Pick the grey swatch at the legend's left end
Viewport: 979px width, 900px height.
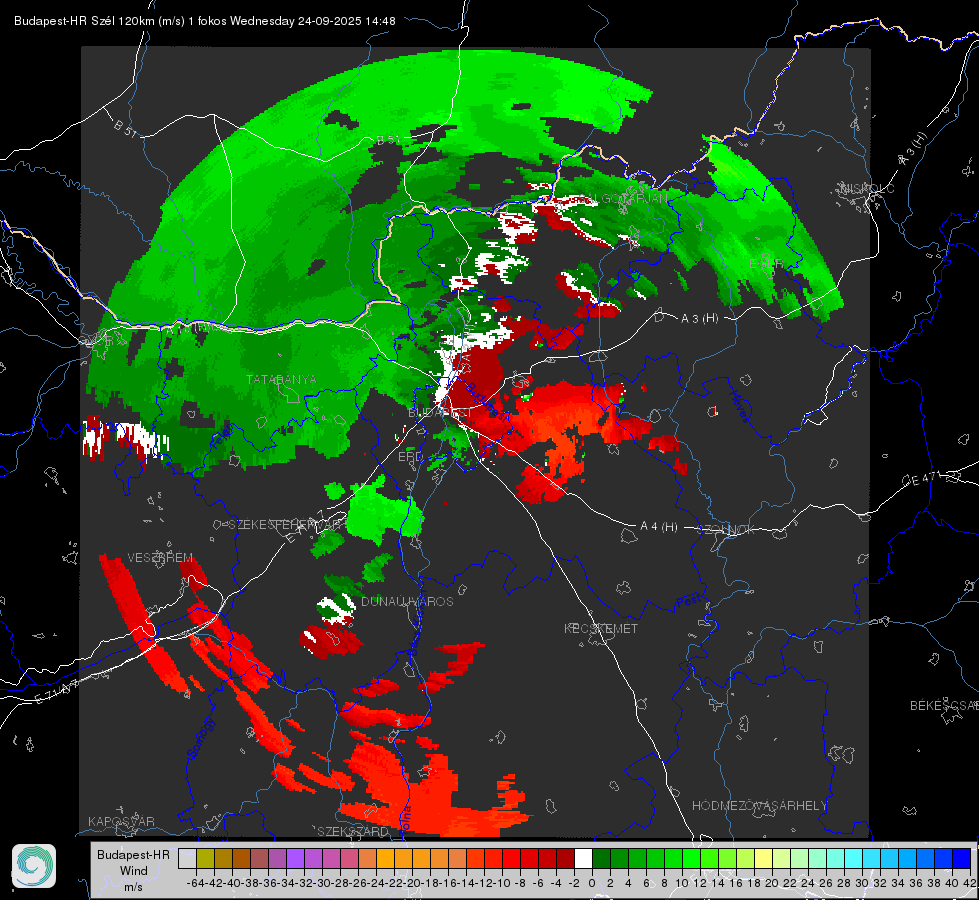tap(187, 858)
